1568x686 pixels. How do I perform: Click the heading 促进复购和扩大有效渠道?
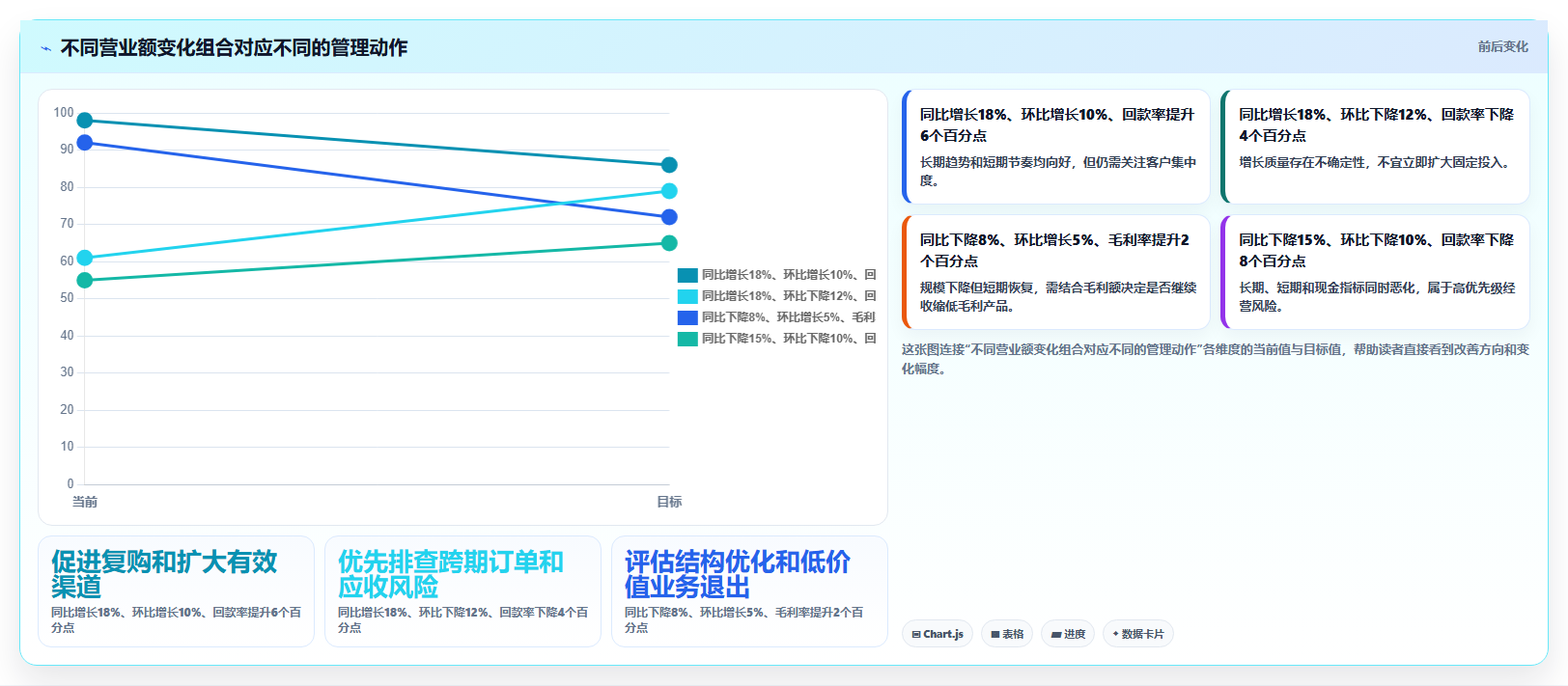164,574
